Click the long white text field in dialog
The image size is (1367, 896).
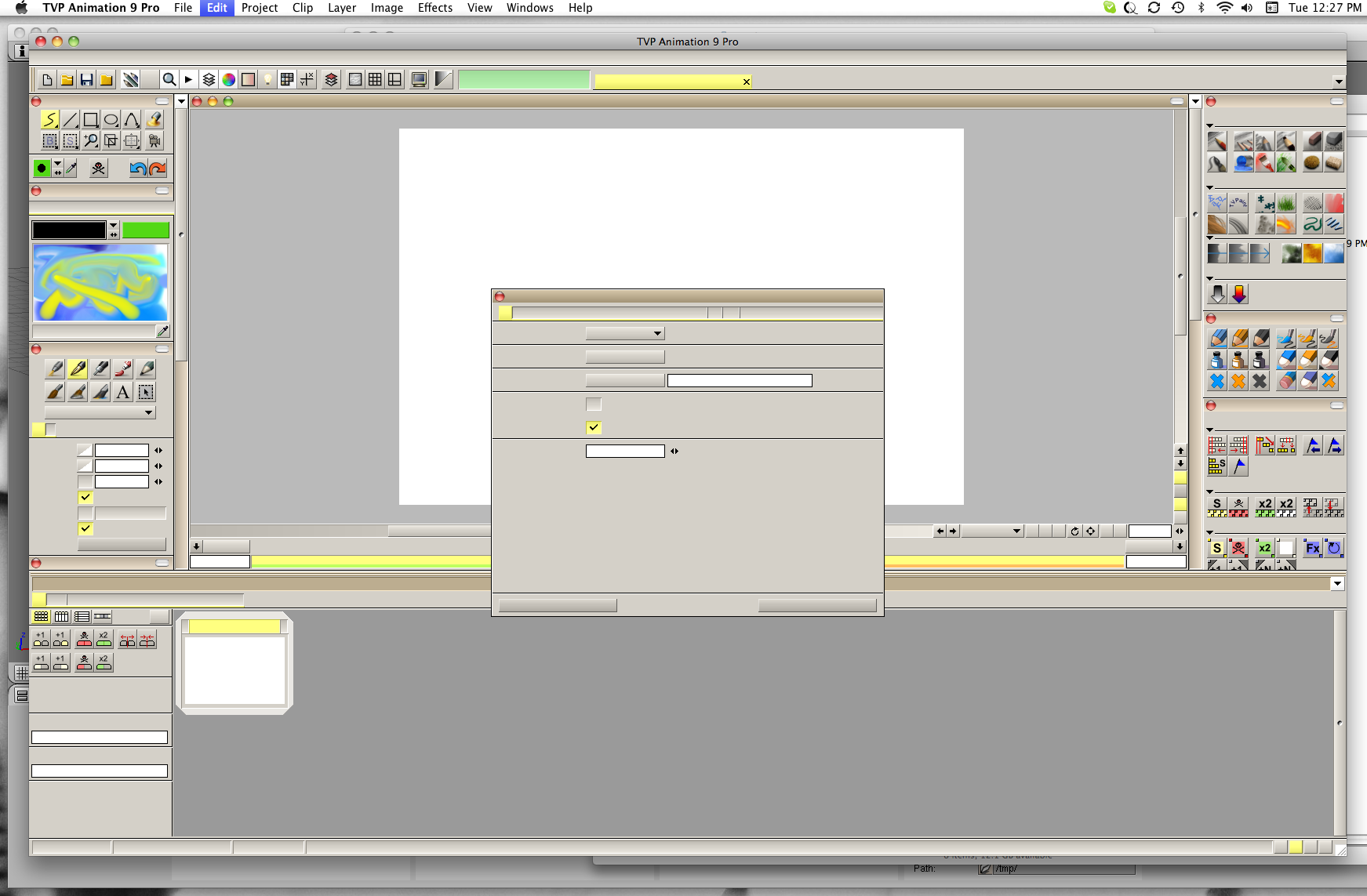(x=740, y=380)
